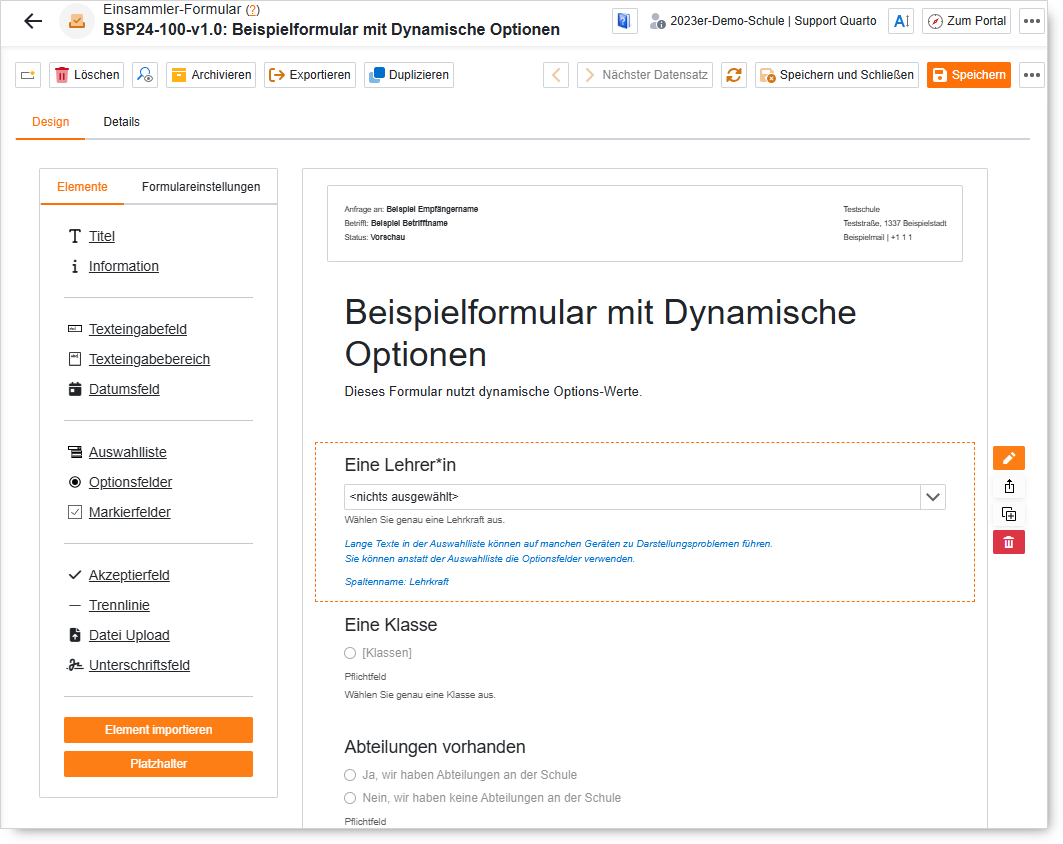Click the share/export icon beside the selected element
Viewport: 1063px width, 844px height.
pyautogui.click(x=1008, y=486)
